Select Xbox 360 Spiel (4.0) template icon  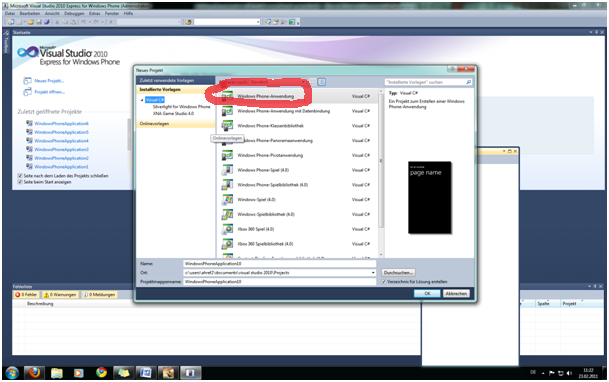click(x=227, y=229)
